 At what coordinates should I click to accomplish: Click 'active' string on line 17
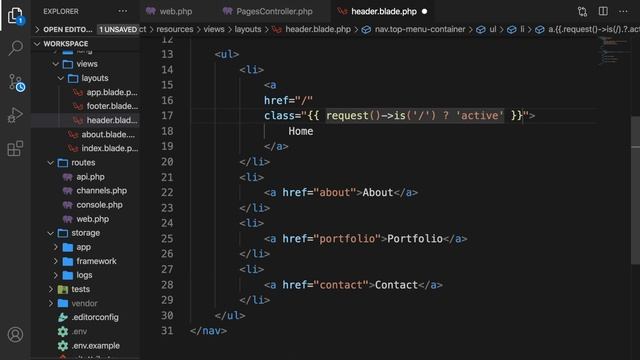[480, 116]
